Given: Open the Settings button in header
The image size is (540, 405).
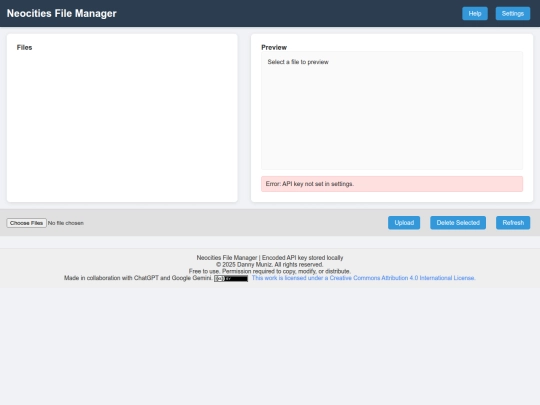Looking at the screenshot, I should click(512, 13).
